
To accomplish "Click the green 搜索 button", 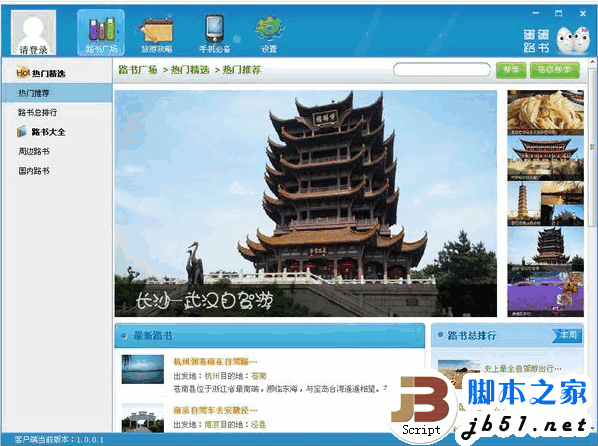I will (511, 70).
